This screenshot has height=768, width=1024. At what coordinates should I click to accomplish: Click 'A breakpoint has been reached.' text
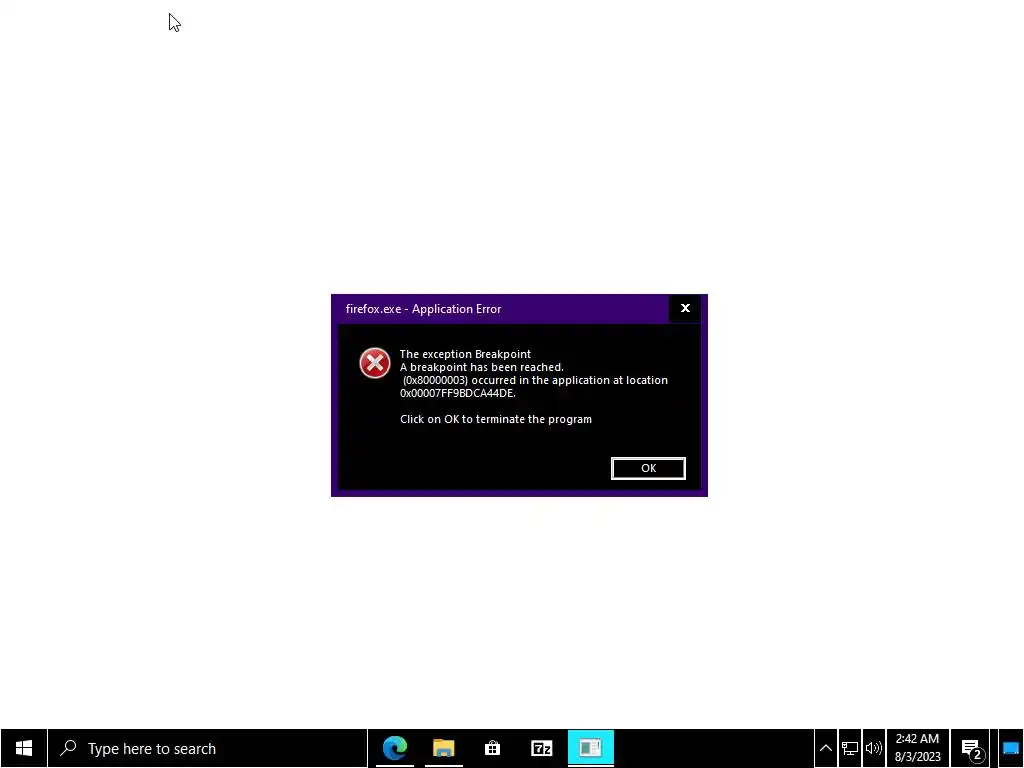coord(481,367)
